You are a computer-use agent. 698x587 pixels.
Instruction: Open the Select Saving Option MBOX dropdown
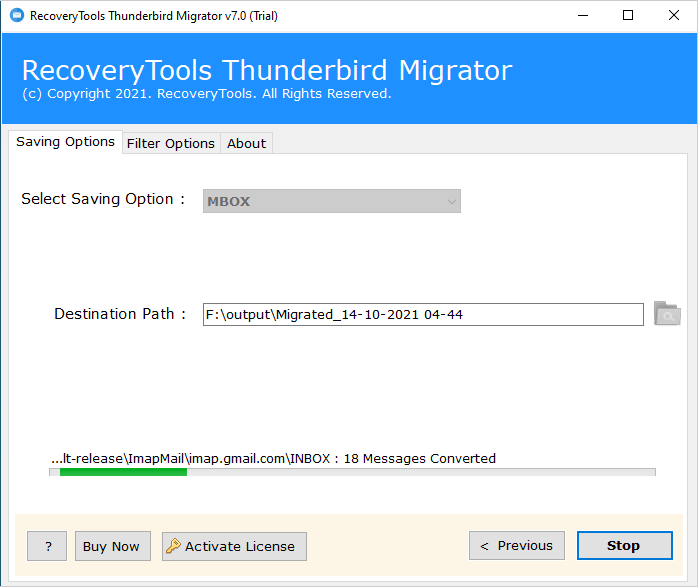(332, 201)
